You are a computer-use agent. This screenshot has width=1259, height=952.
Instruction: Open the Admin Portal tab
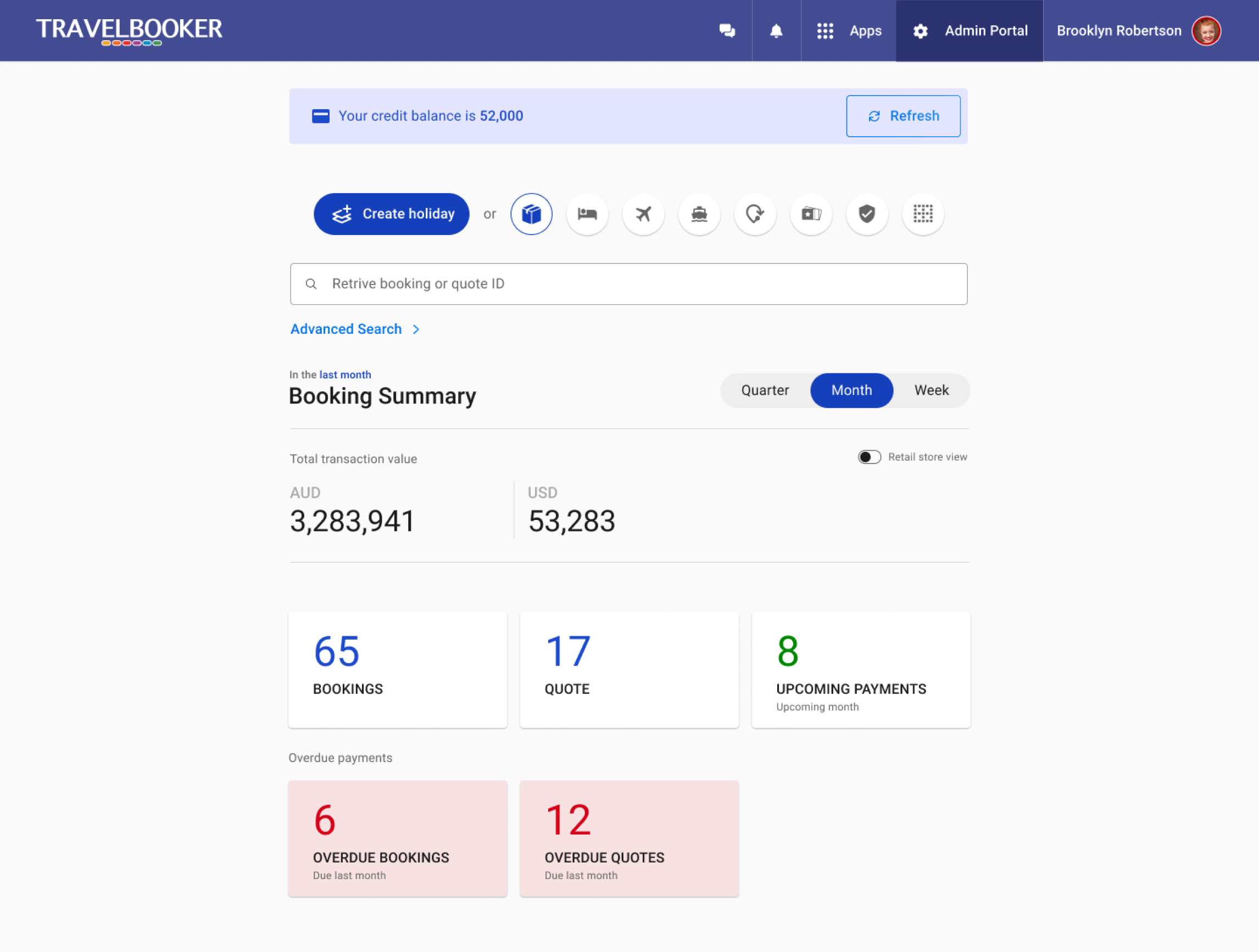tap(970, 31)
